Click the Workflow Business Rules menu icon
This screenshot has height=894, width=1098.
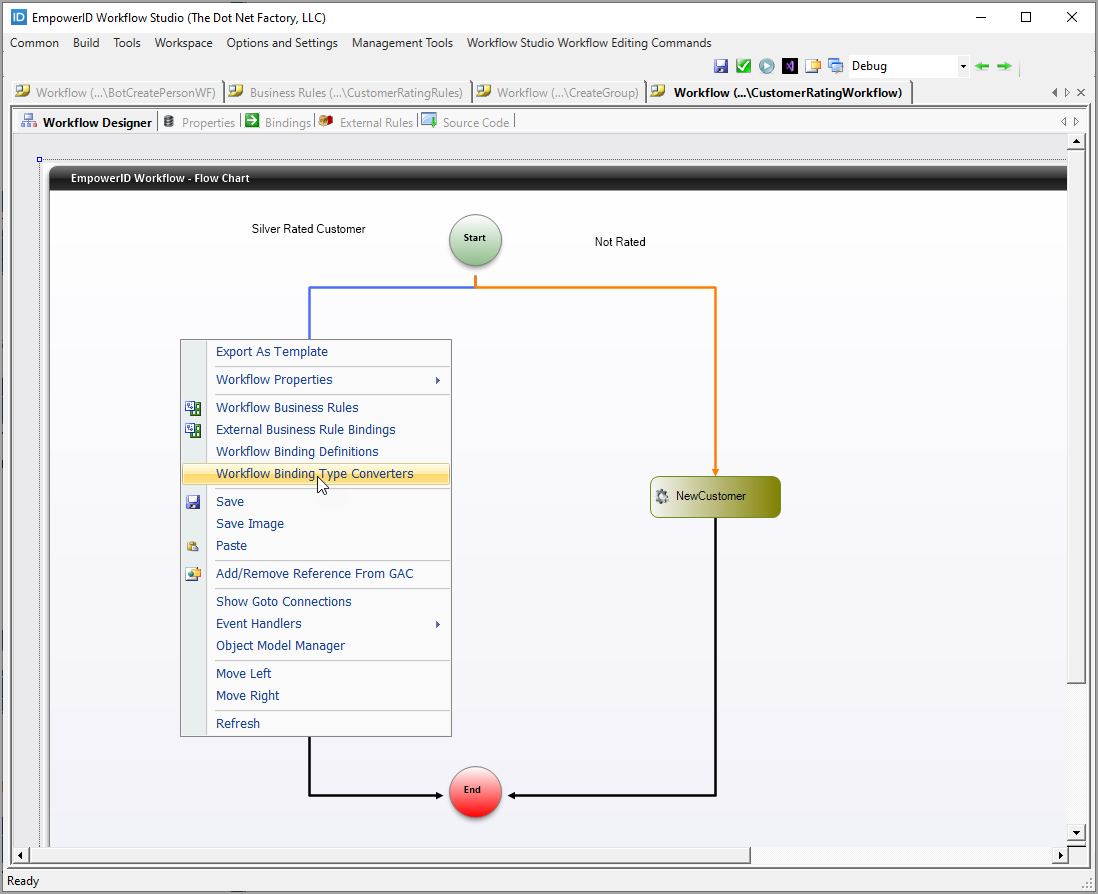[x=193, y=407]
